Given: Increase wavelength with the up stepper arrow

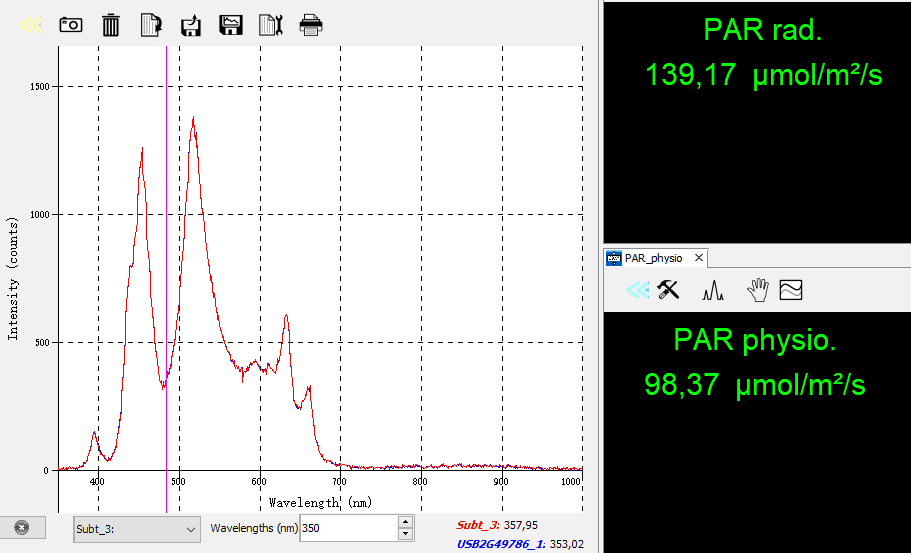Looking at the screenshot, I should pos(405,521).
